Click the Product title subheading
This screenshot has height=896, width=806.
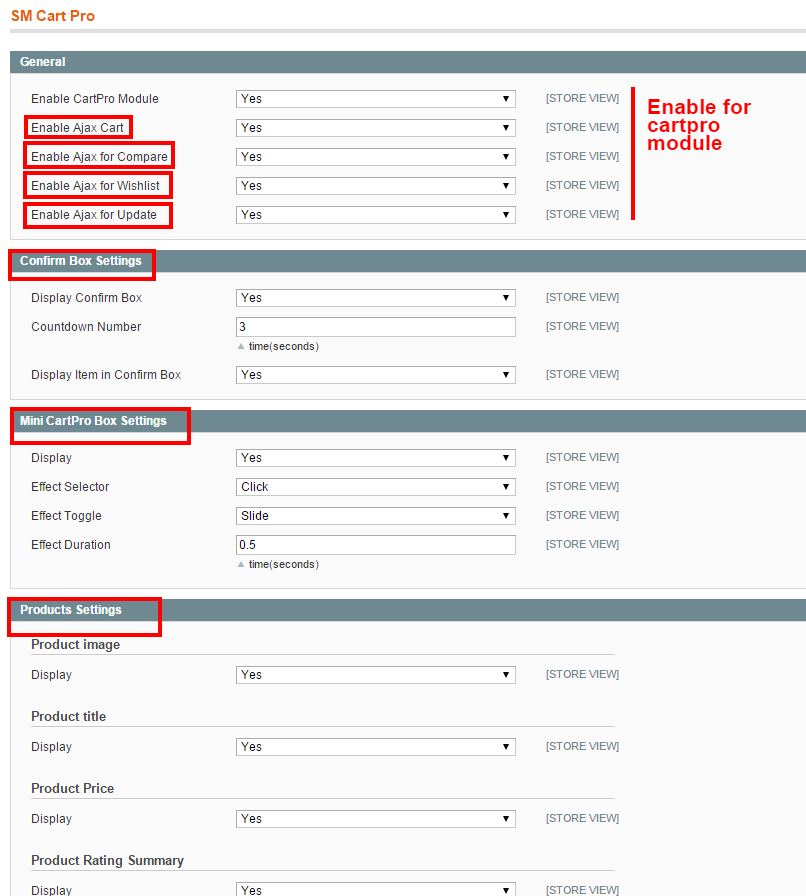[69, 717]
